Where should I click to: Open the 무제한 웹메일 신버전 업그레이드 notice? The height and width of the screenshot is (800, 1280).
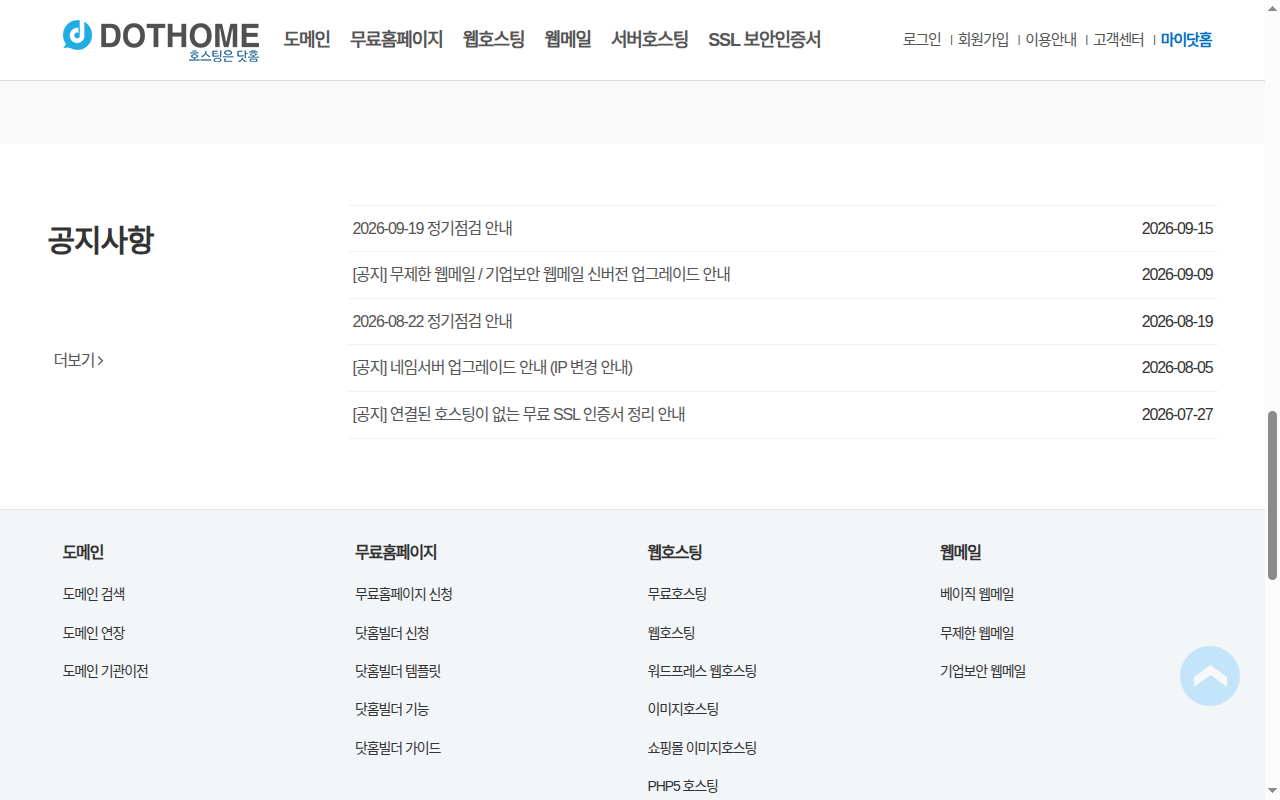point(541,274)
